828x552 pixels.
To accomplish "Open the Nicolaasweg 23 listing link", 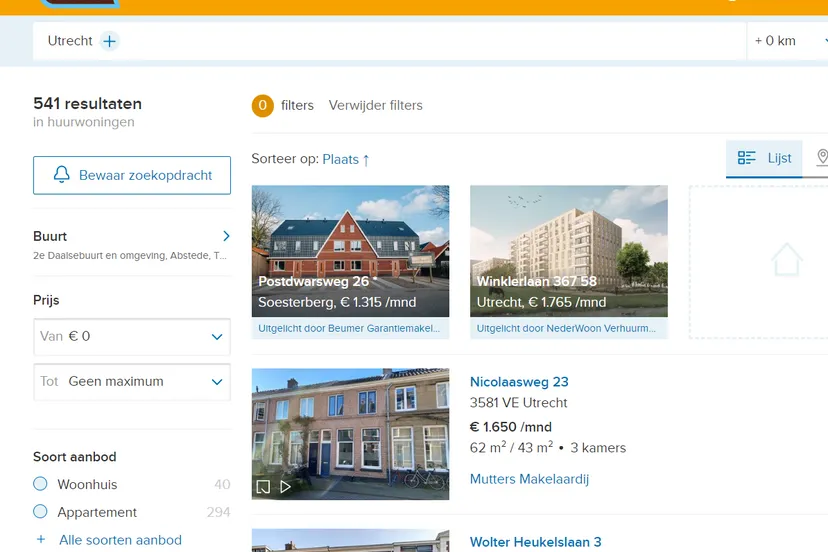I will tap(519, 382).
